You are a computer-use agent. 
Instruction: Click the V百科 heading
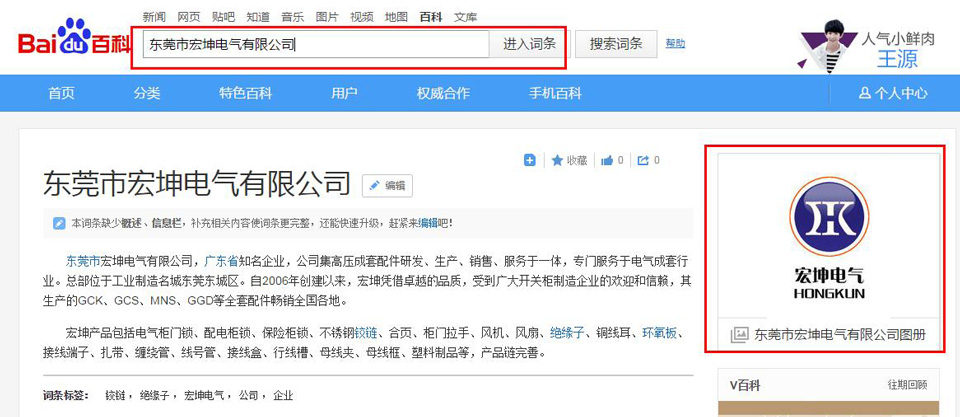tap(744, 385)
